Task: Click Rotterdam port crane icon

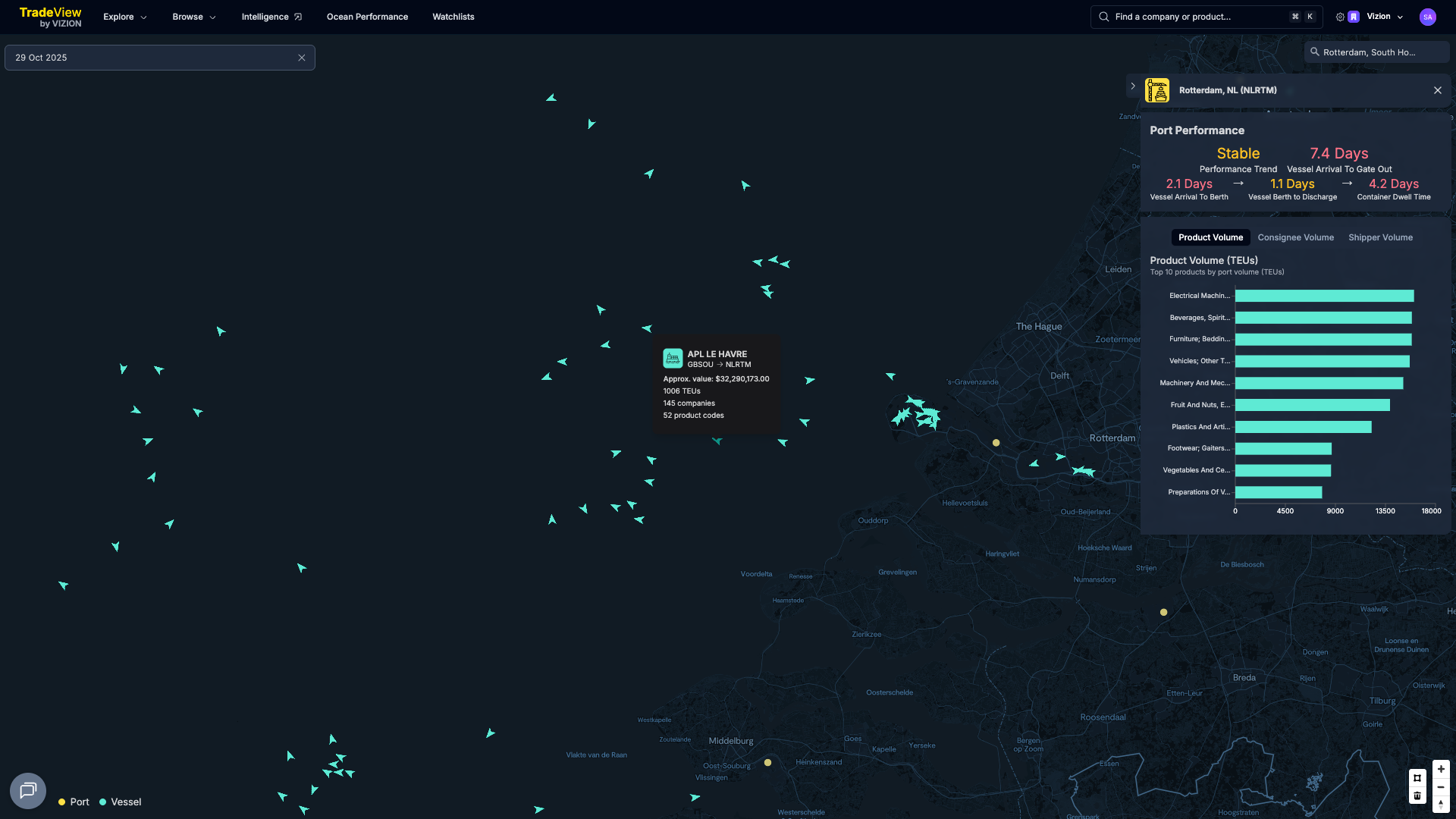Action: coord(1157,90)
